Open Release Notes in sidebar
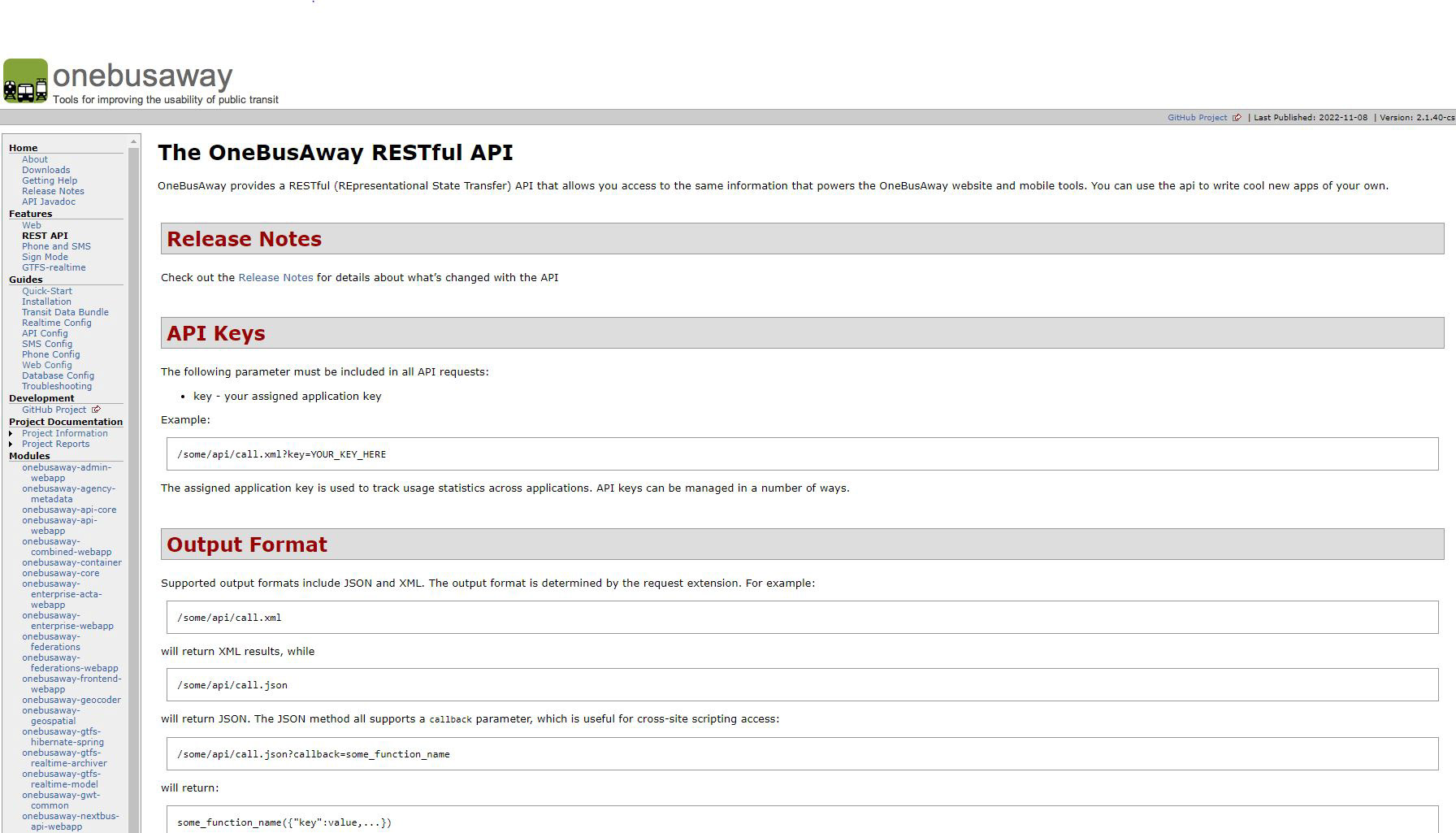 (x=53, y=191)
